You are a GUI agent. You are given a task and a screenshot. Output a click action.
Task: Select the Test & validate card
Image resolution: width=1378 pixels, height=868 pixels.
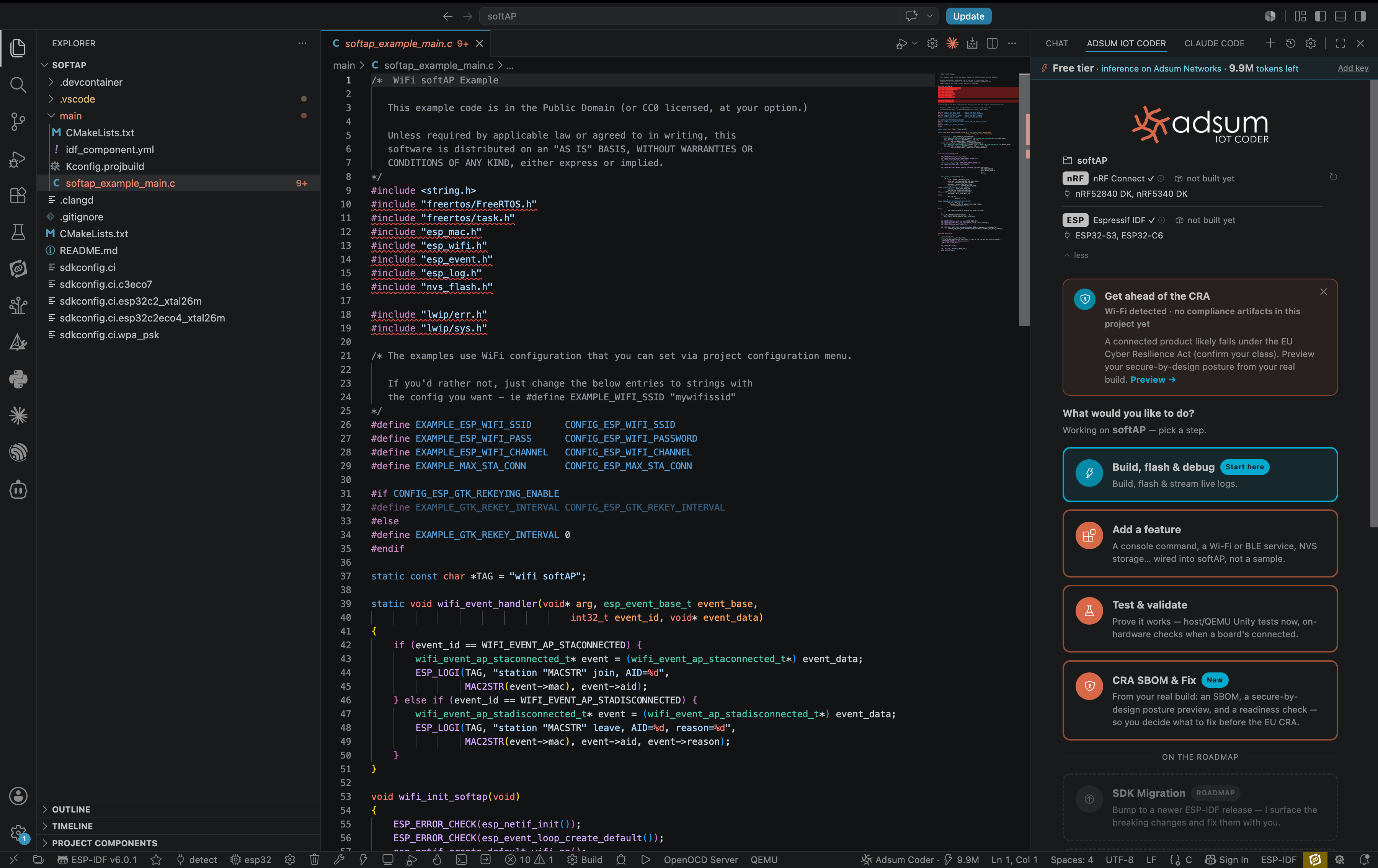(1200, 618)
